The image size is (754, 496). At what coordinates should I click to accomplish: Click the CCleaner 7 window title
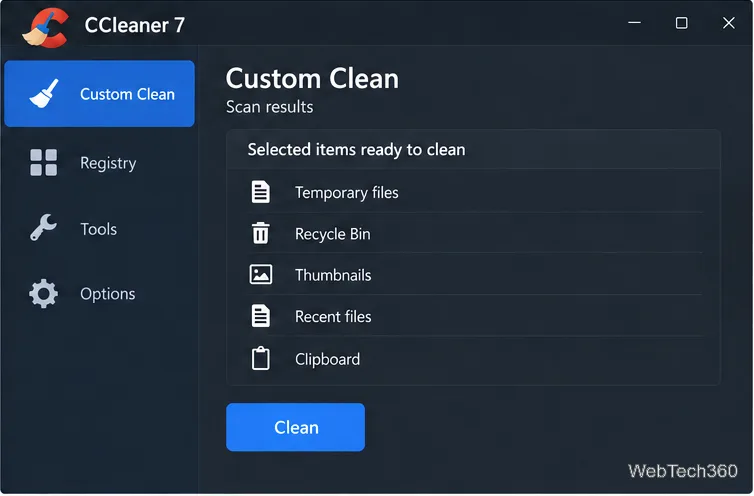(135, 25)
